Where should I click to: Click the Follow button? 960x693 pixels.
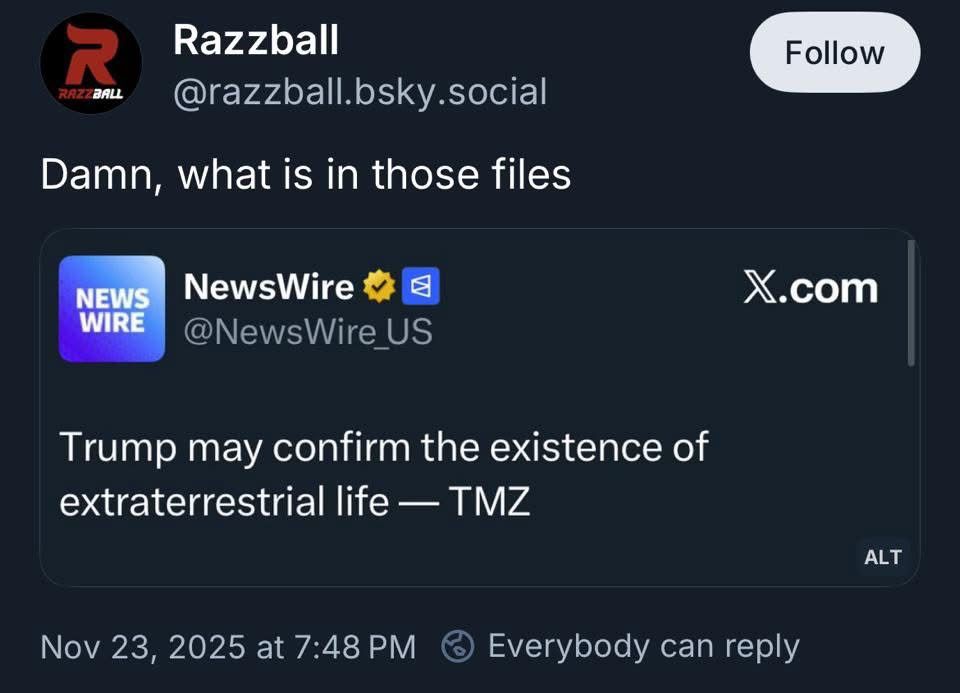(834, 53)
